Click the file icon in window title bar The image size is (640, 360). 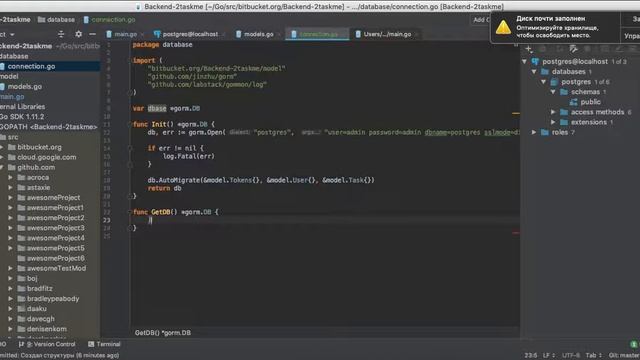click(138, 7)
